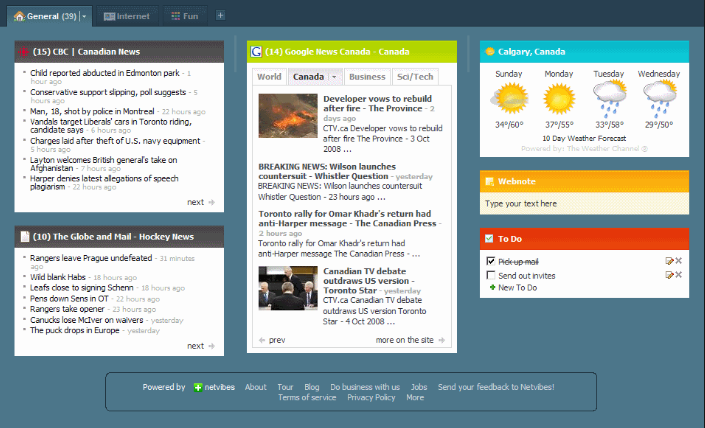The image size is (705, 428).
Task: Open the More footer link
Action: tap(415, 397)
